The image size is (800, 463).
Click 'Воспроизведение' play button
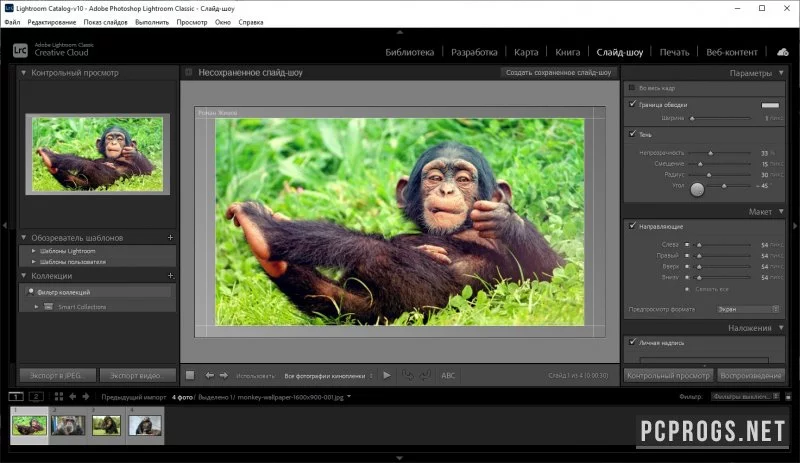751,375
